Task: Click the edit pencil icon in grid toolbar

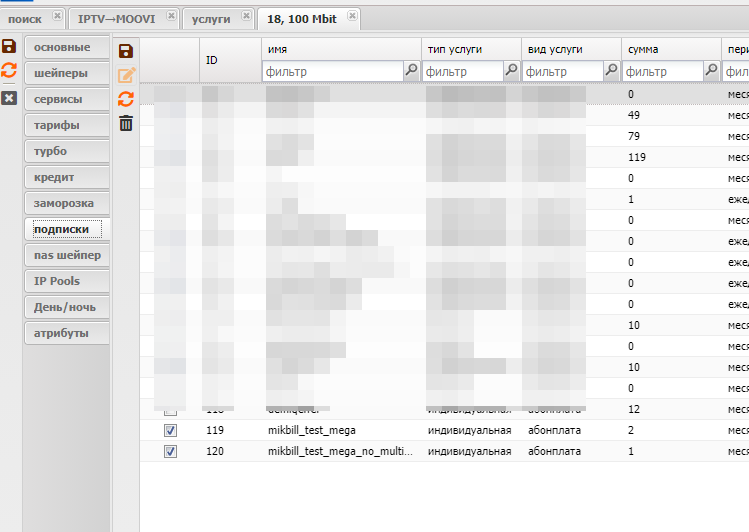Action: (x=126, y=75)
